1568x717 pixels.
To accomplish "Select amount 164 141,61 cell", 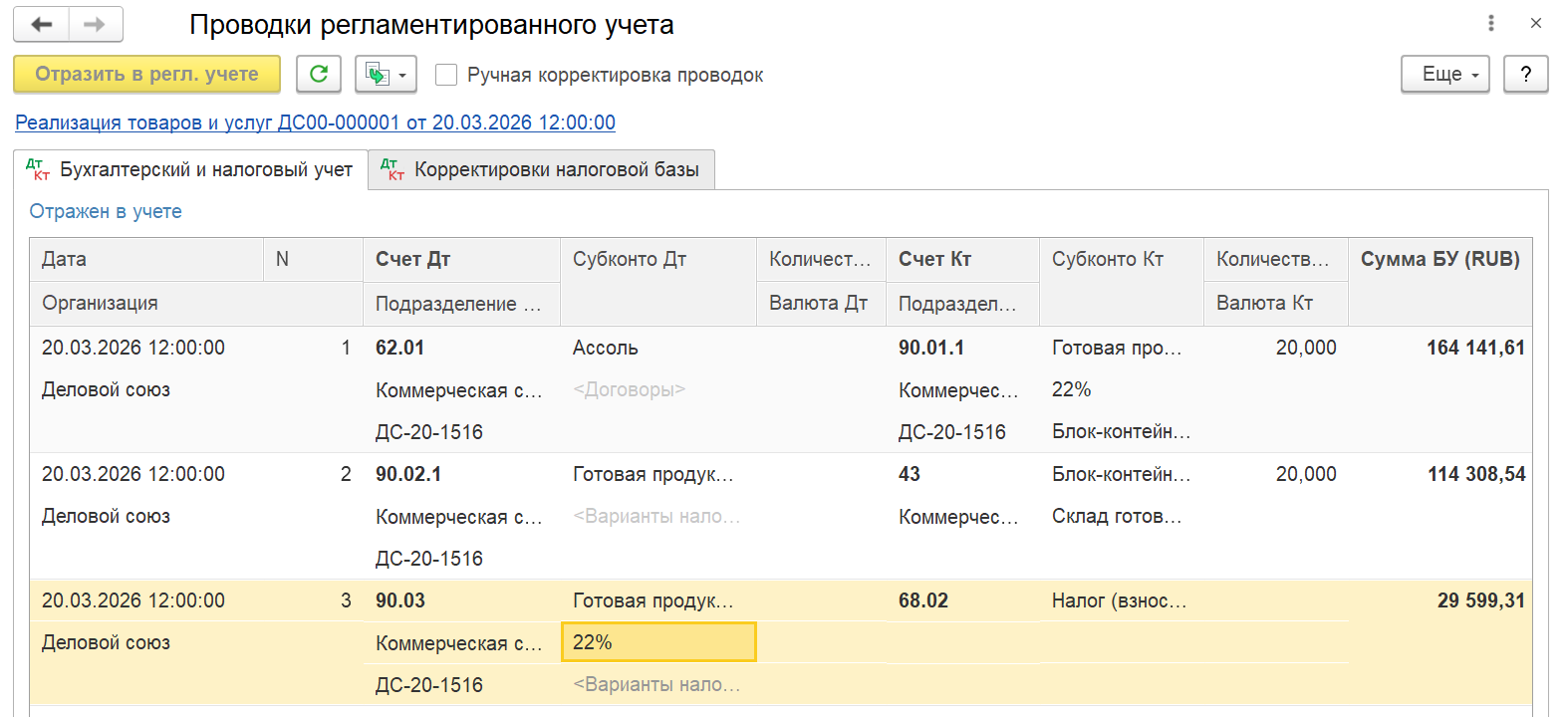I will point(1439,348).
